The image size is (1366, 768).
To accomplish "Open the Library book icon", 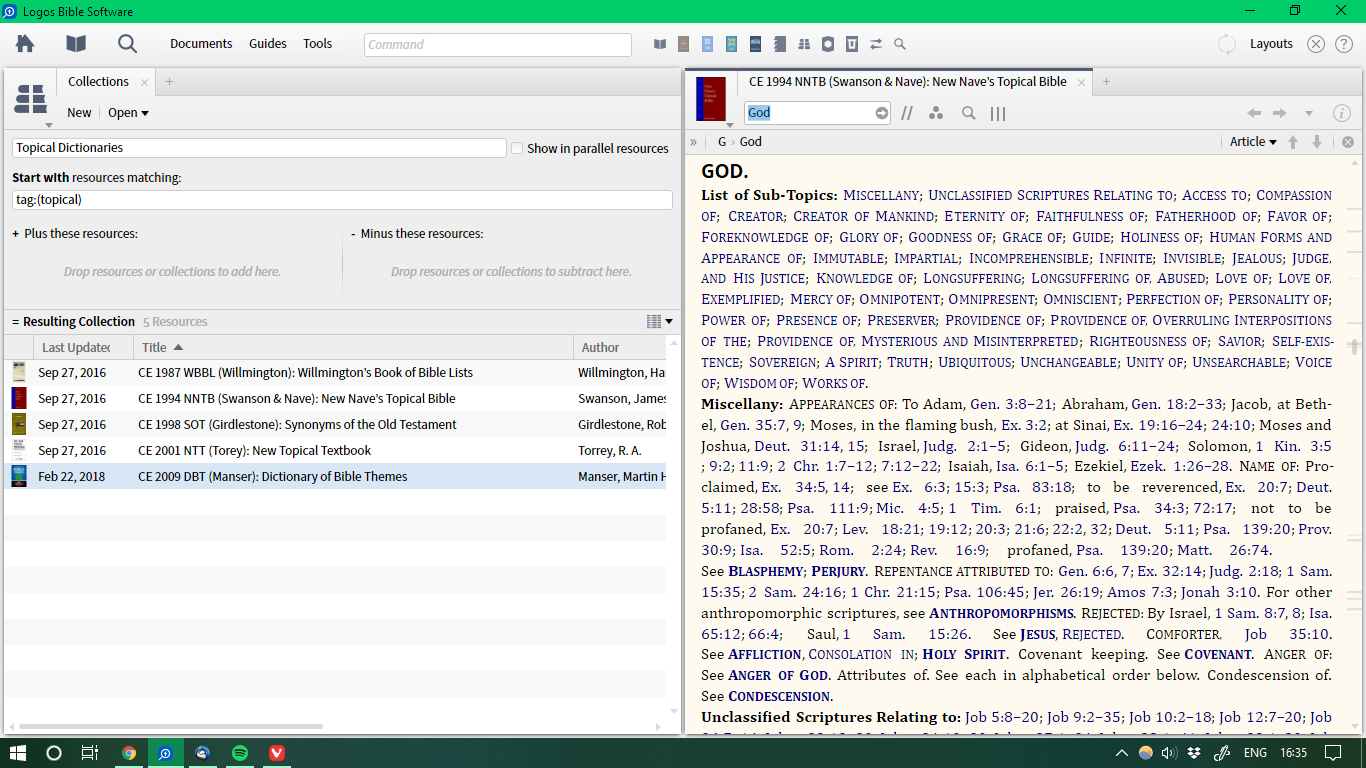I will pos(76,44).
